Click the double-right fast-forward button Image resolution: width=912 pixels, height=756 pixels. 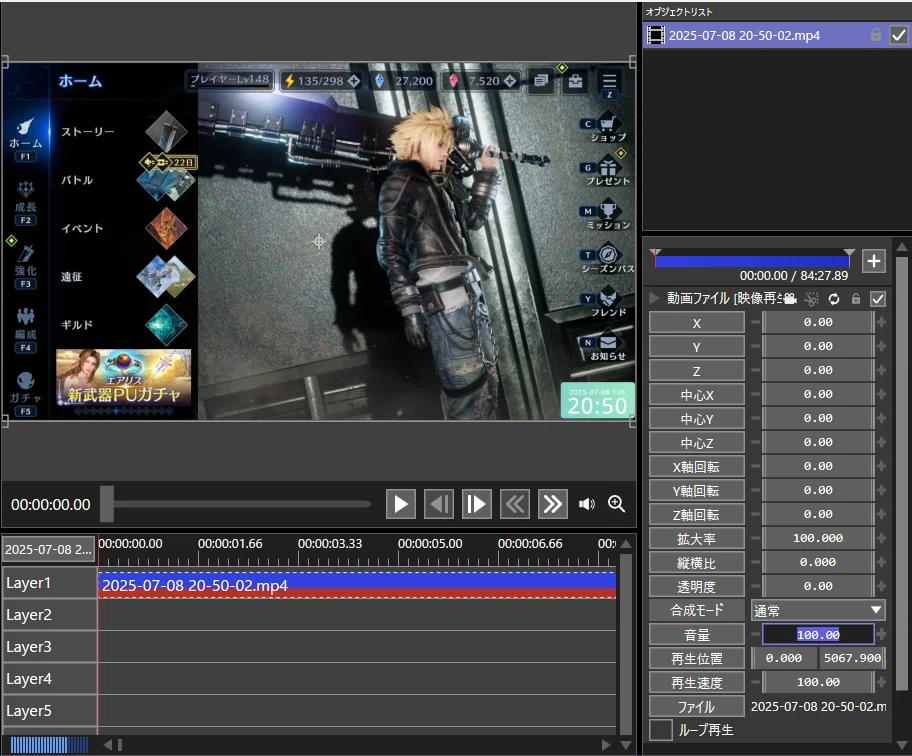tap(553, 504)
